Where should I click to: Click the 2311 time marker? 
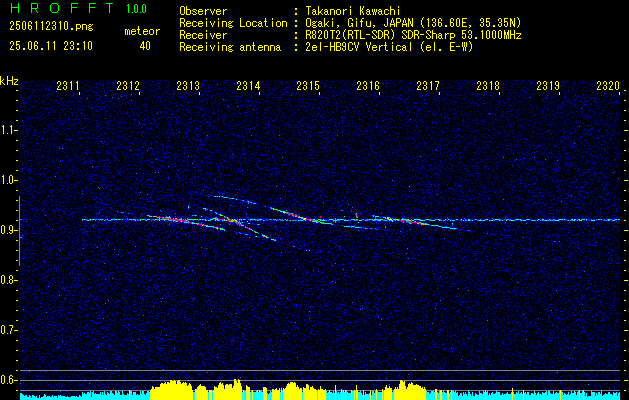point(67,86)
